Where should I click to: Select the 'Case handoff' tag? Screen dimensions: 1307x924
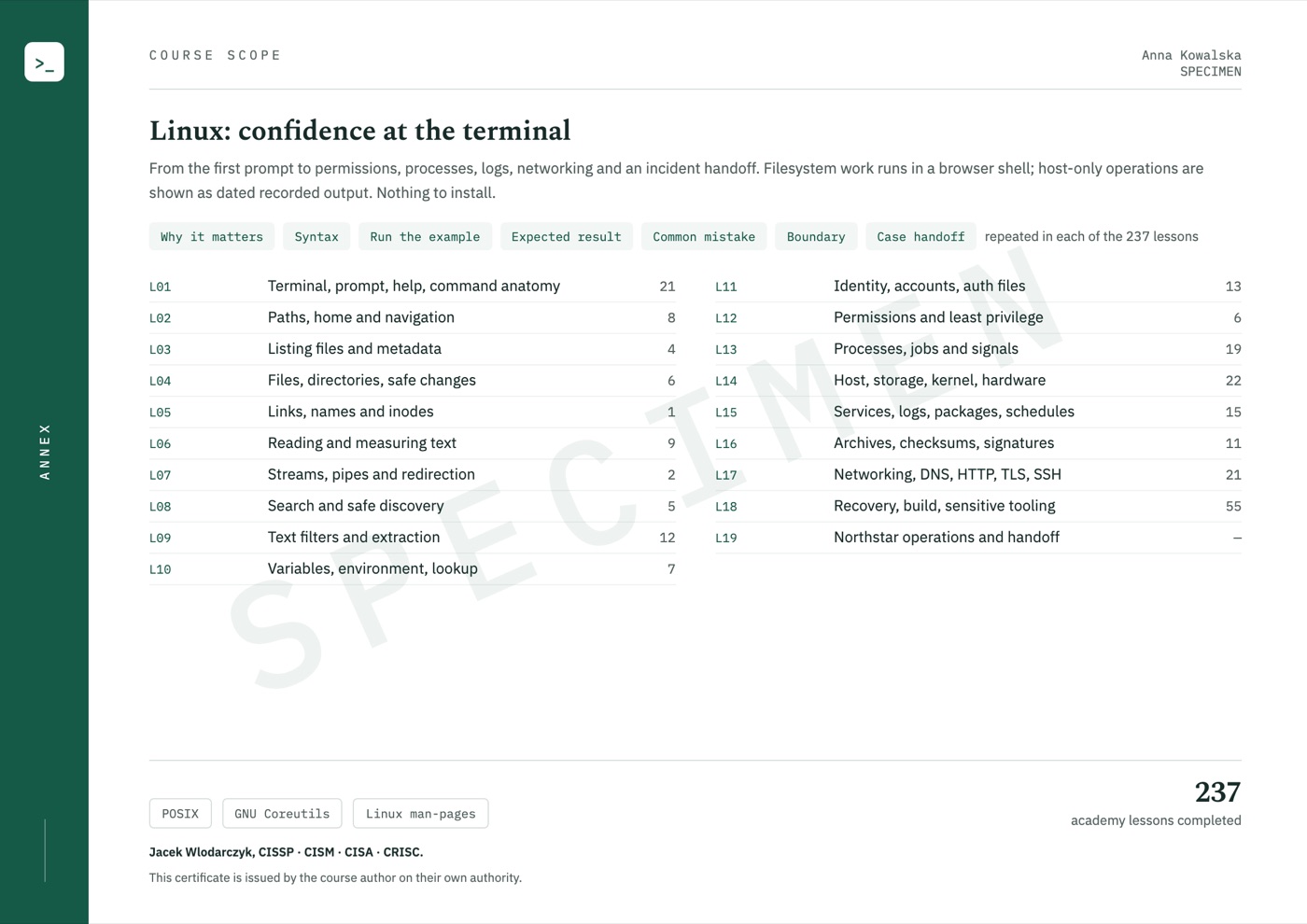(x=921, y=237)
